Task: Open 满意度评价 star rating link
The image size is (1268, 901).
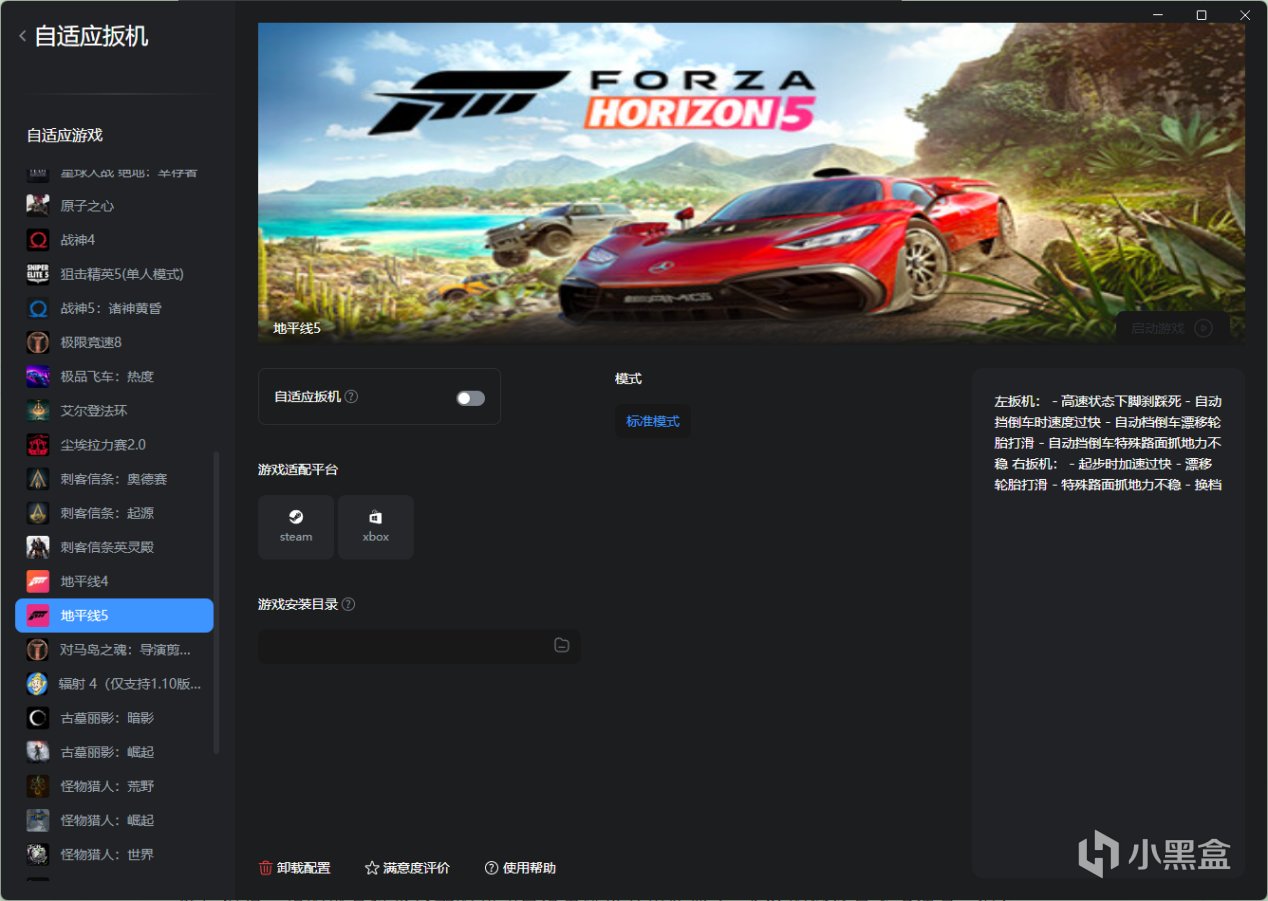Action: click(407, 868)
